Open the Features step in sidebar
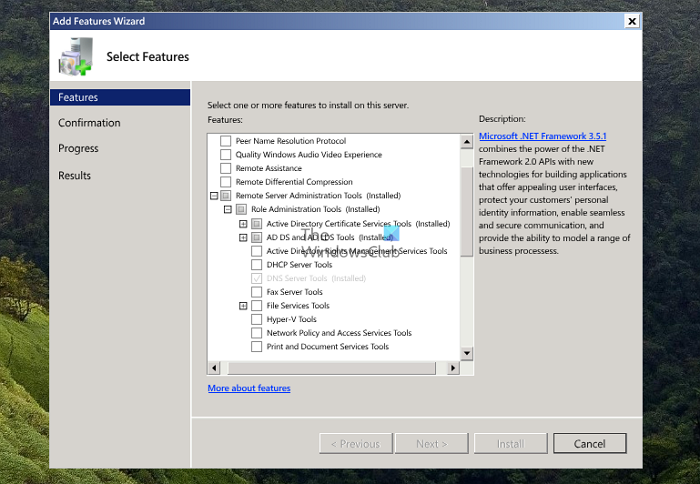 [120, 97]
